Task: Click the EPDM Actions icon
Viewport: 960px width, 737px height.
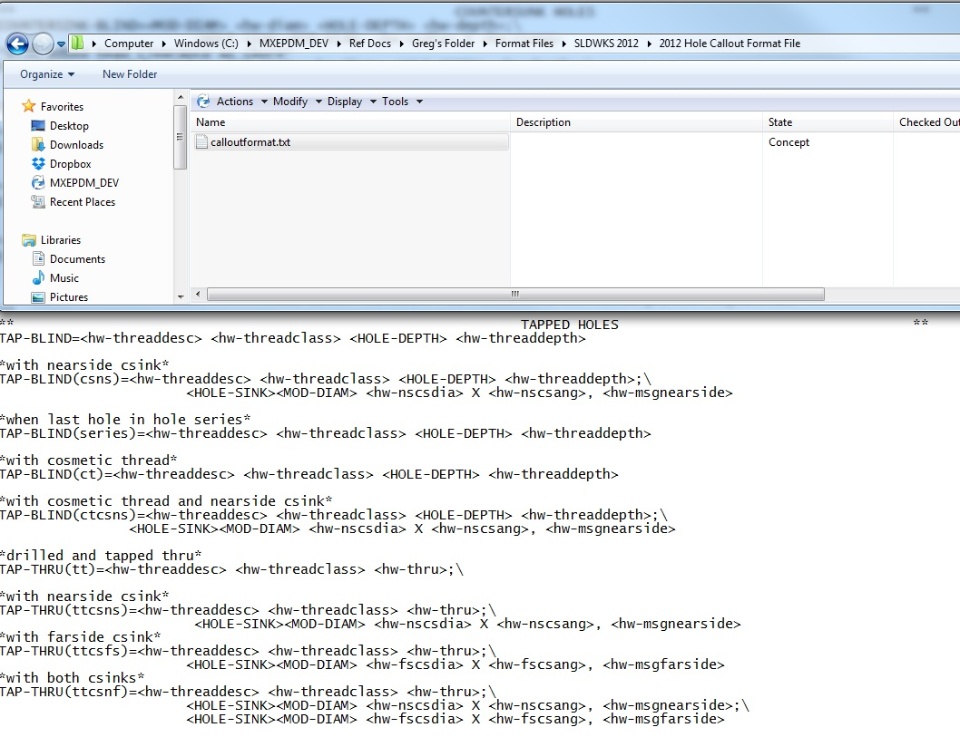Action: click(203, 102)
